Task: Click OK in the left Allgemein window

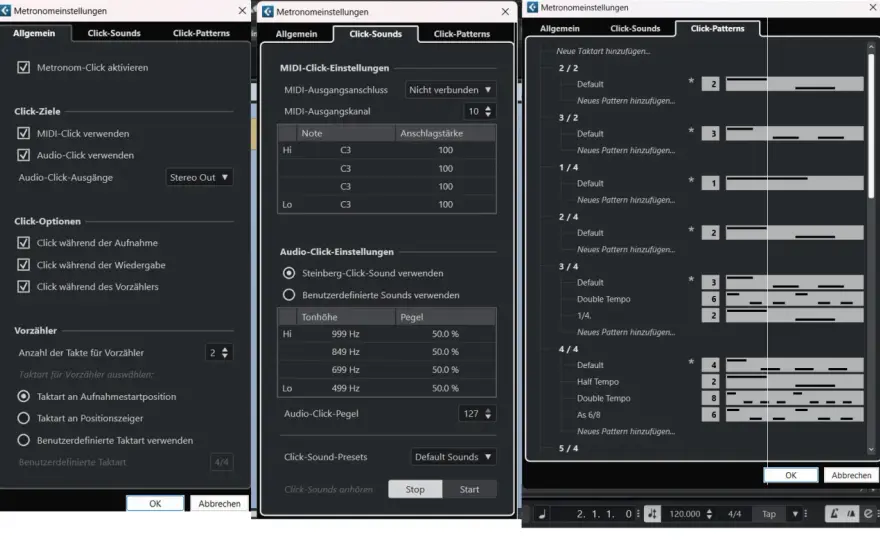Action: [155, 504]
